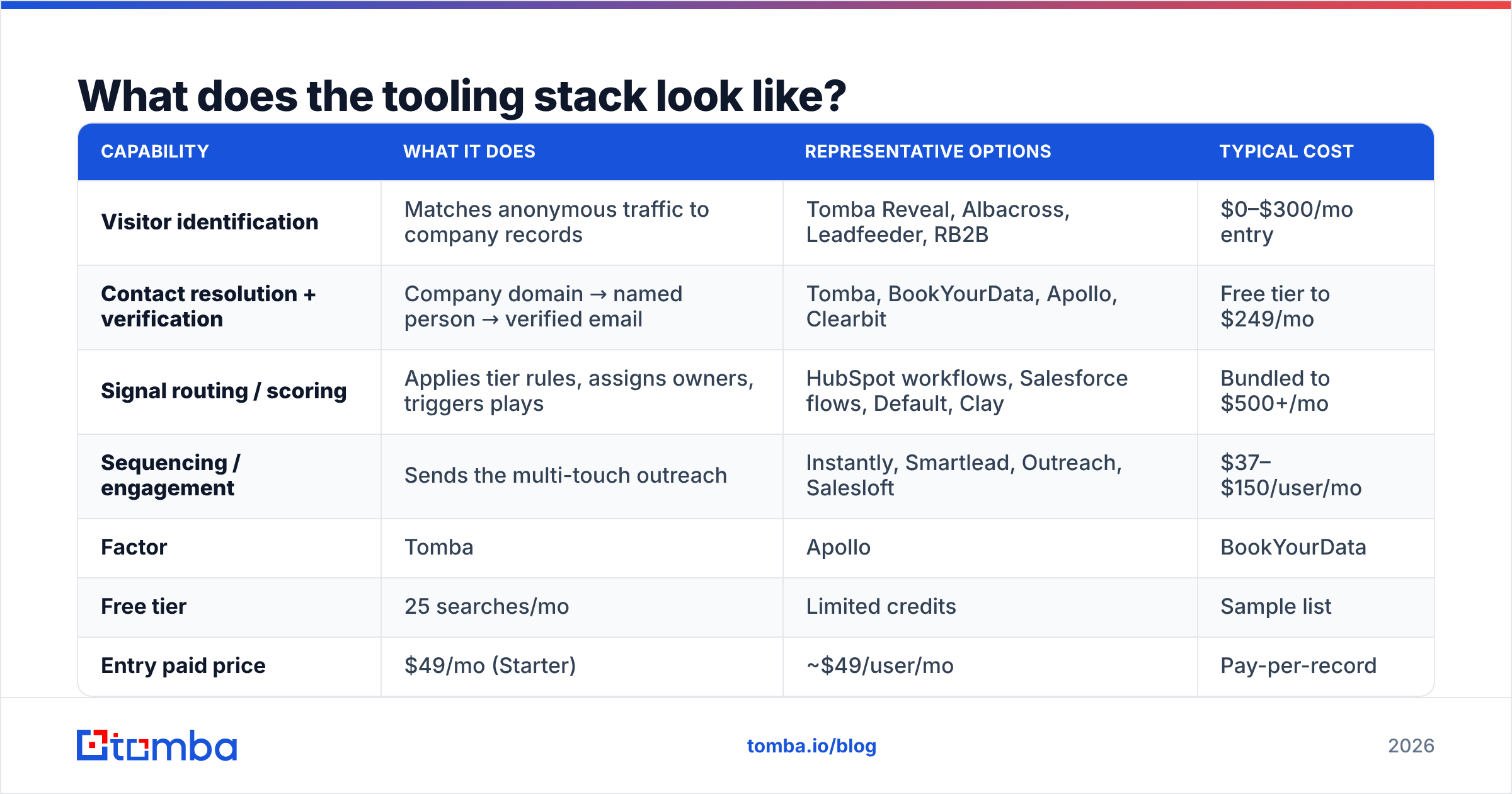Image resolution: width=1512 pixels, height=794 pixels.
Task: Click the 'Entry paid price' row label
Action: pos(183,665)
